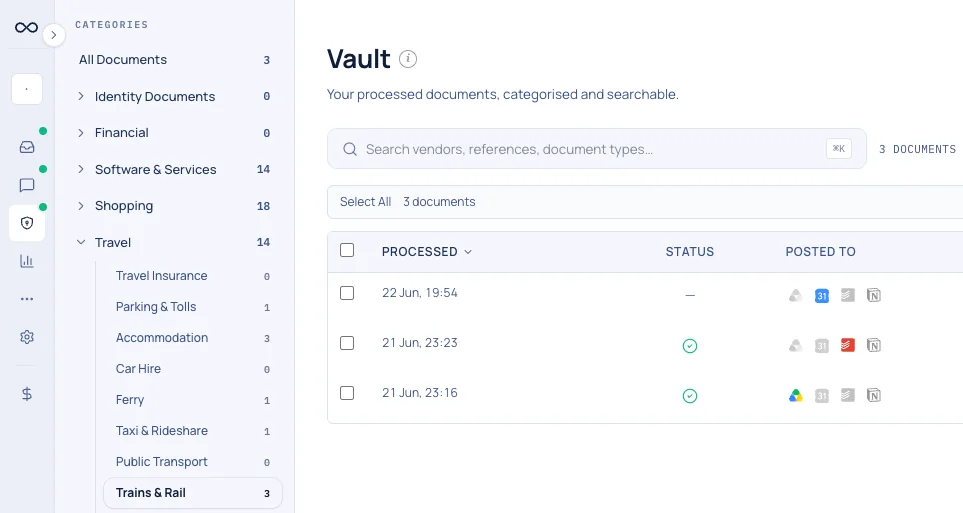Select Ferry subcategory
This screenshot has height=513, width=963.
pyautogui.click(x=193, y=400)
